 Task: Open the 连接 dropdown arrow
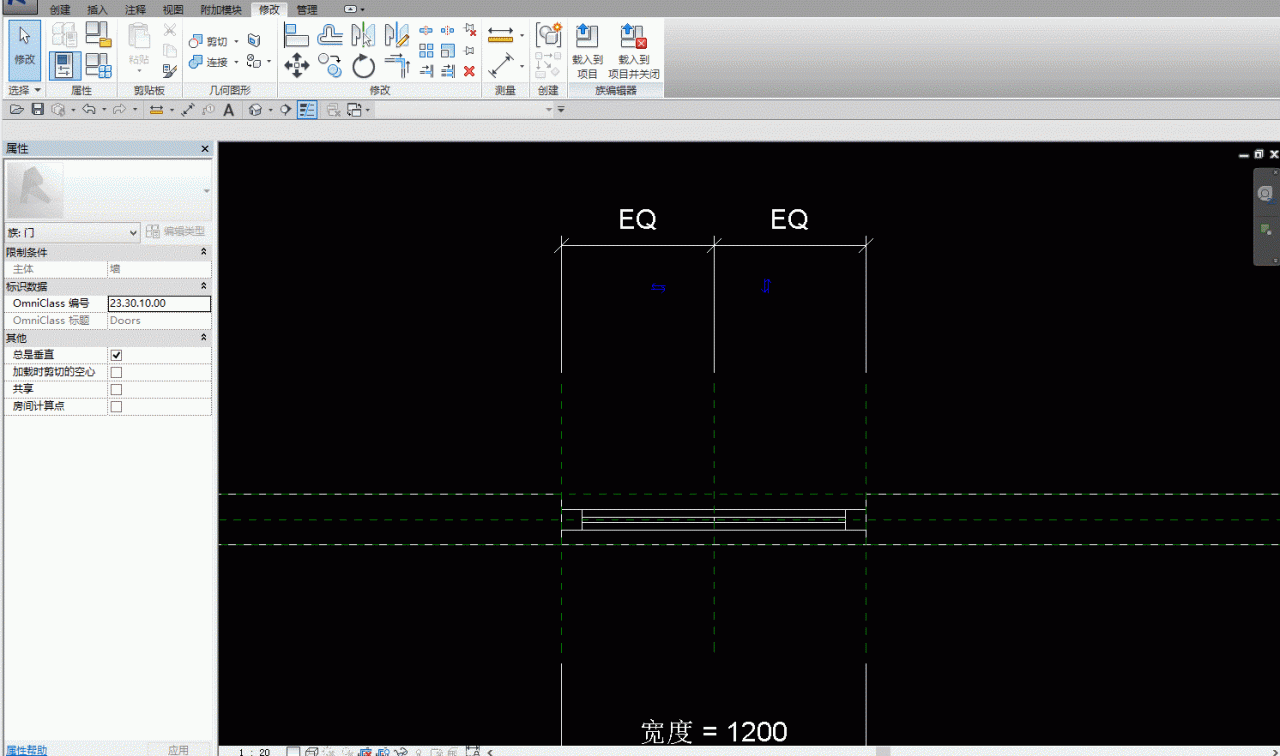[x=237, y=62]
